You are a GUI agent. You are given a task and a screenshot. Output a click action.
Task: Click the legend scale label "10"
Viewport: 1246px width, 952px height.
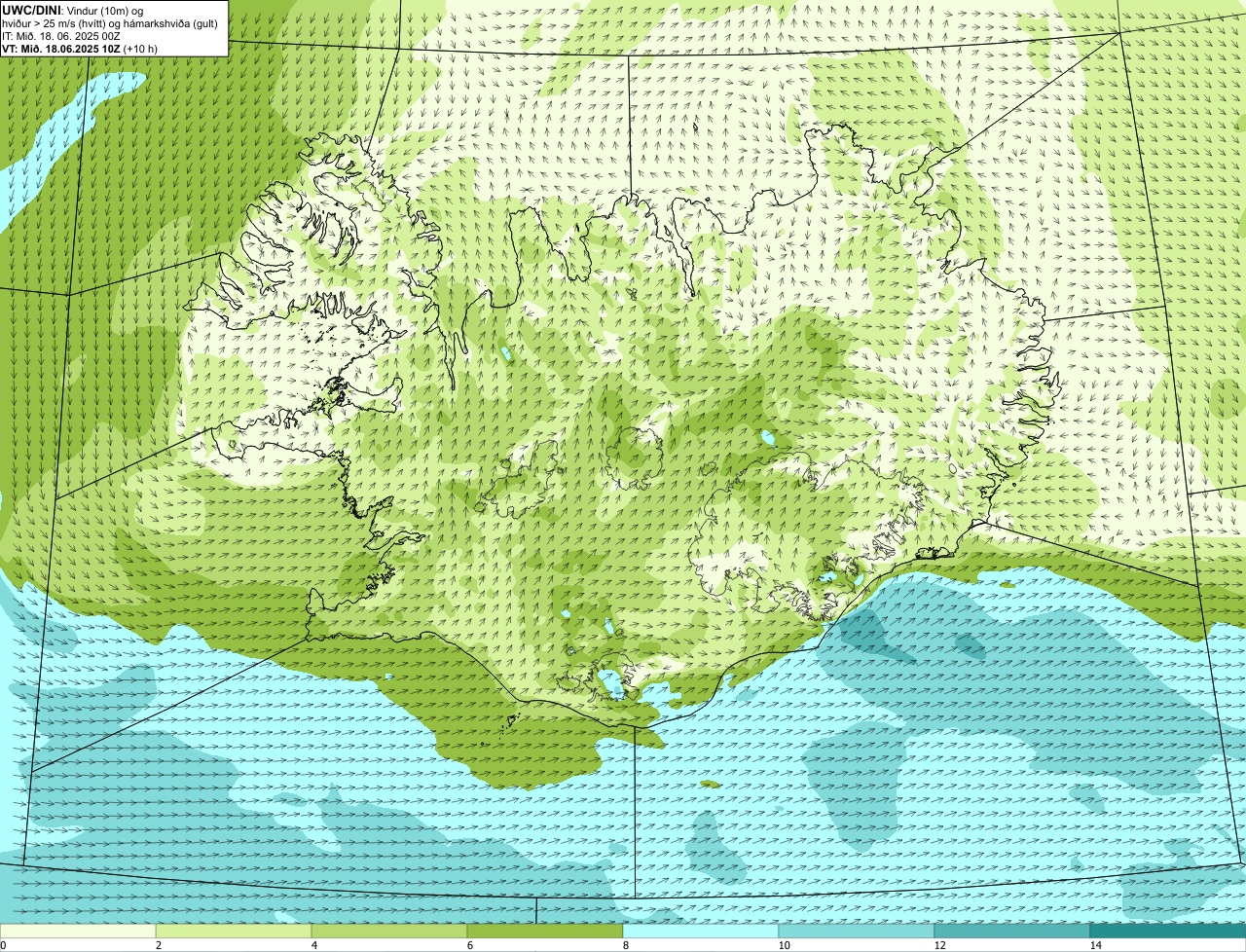784,945
